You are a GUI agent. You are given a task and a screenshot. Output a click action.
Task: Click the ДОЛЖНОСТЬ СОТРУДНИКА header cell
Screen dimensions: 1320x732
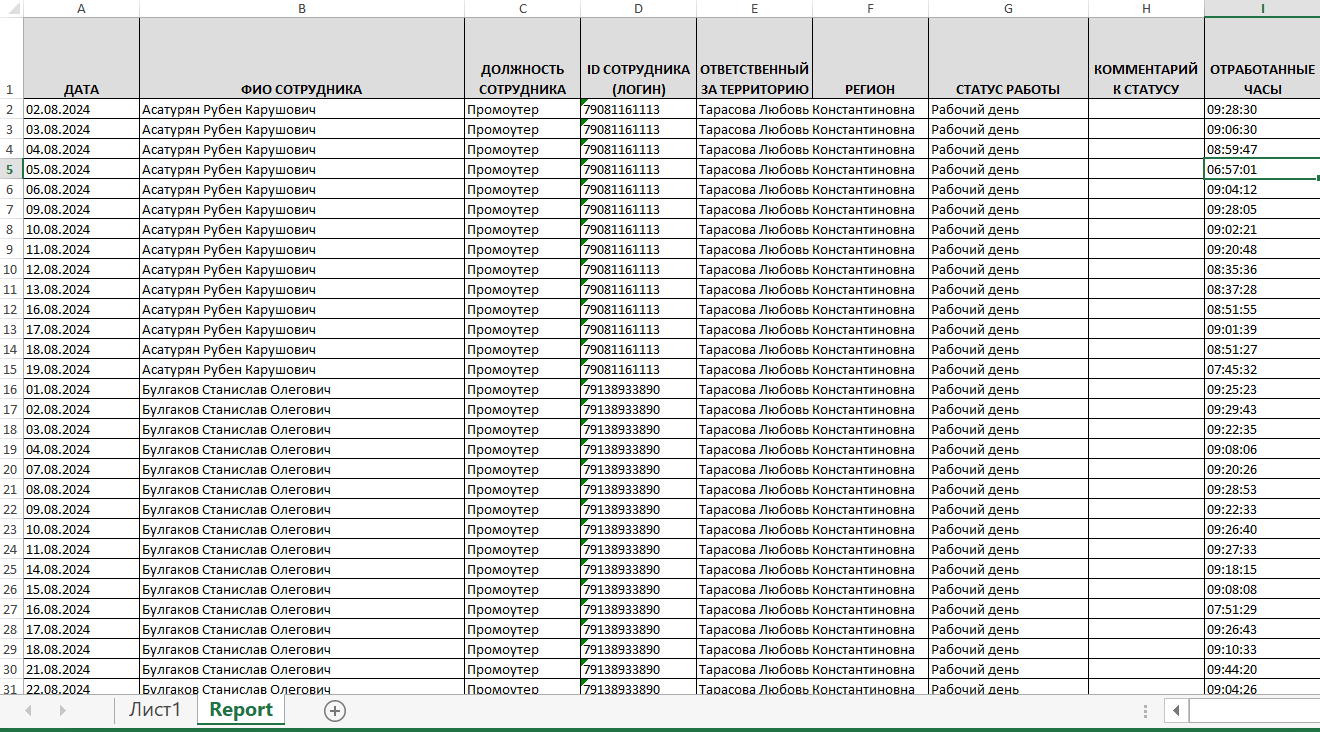pos(522,58)
